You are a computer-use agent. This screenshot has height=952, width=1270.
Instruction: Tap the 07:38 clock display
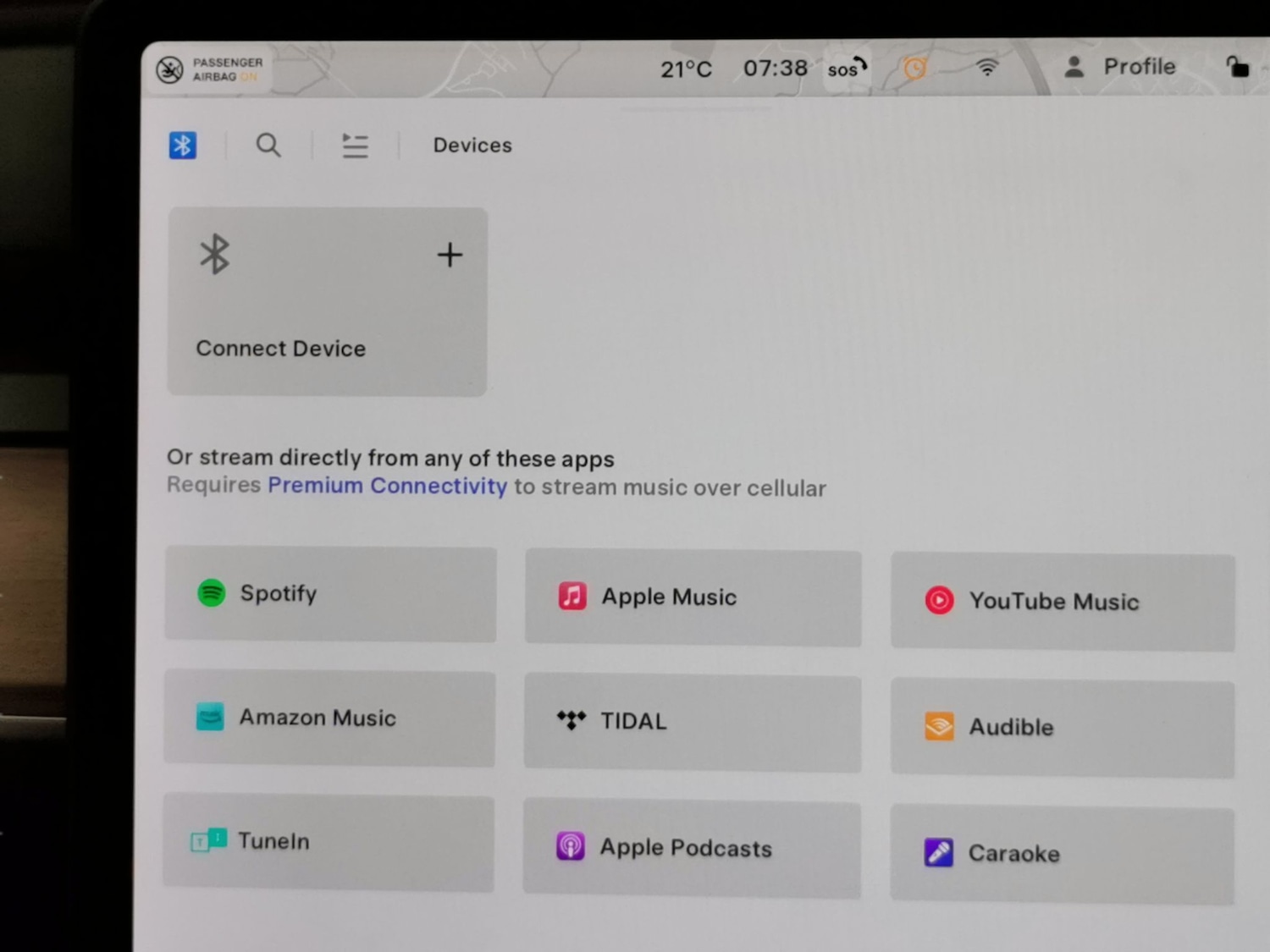click(776, 68)
